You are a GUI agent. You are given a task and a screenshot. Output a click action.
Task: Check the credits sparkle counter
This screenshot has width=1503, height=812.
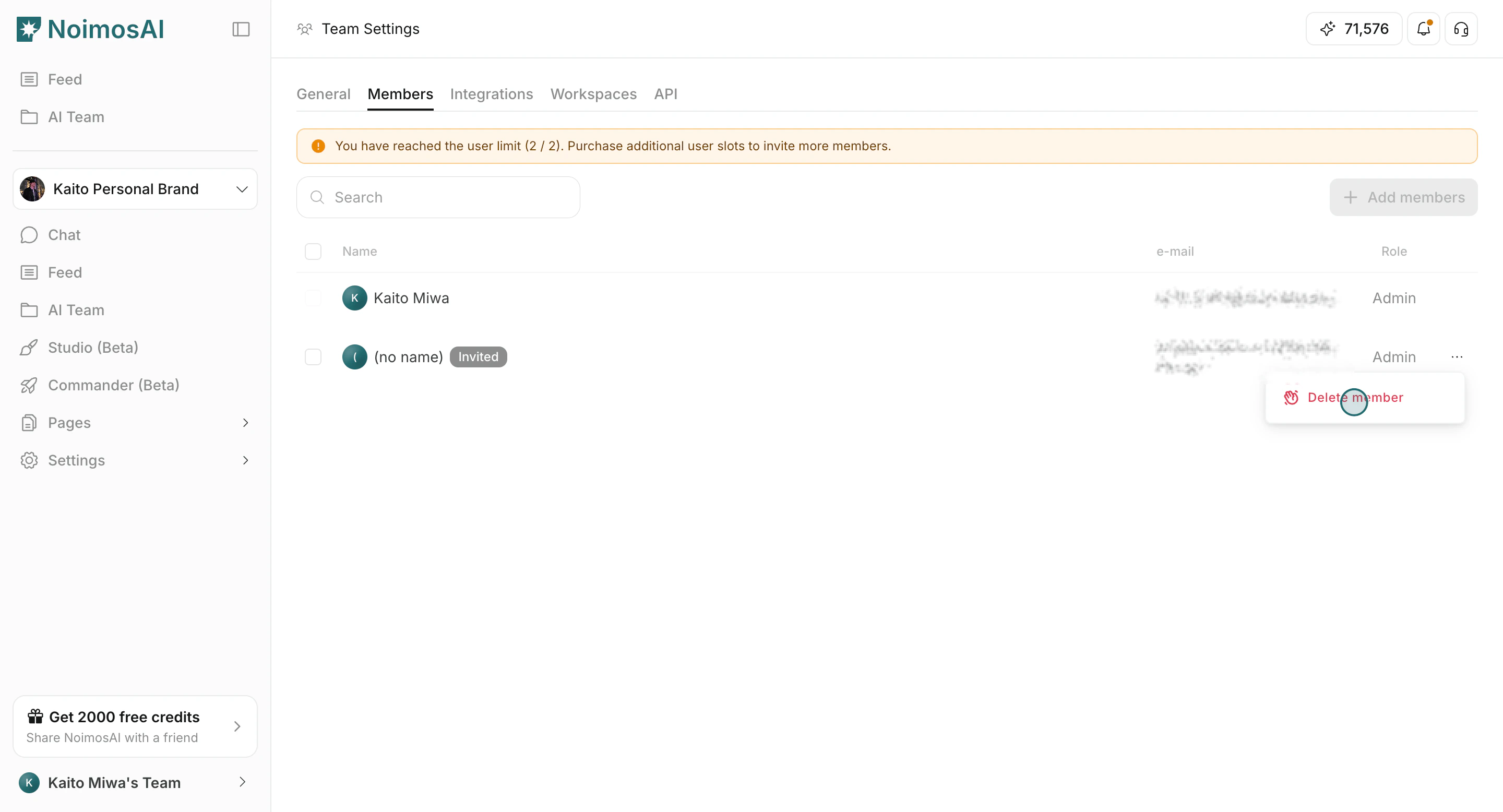1353,29
